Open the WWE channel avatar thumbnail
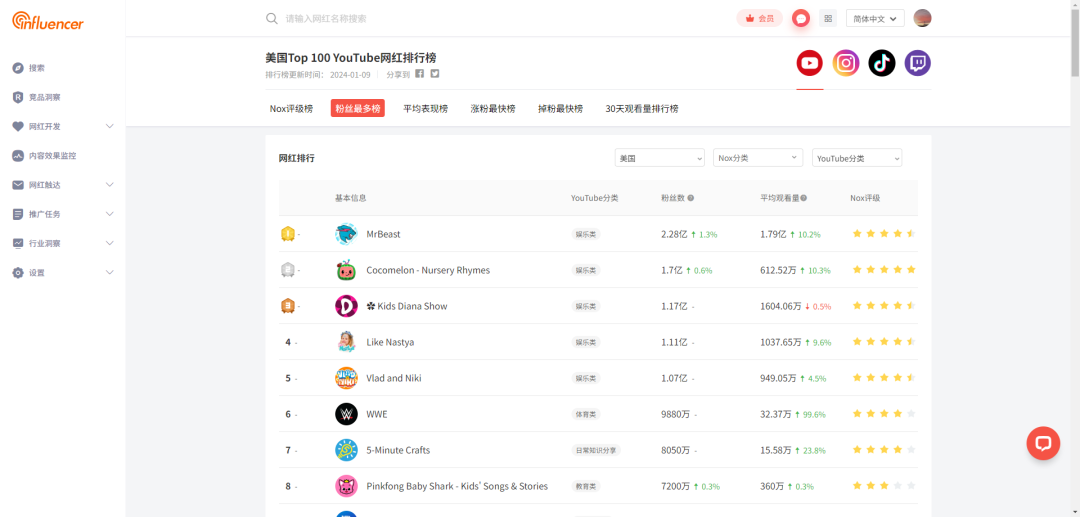 click(x=346, y=414)
